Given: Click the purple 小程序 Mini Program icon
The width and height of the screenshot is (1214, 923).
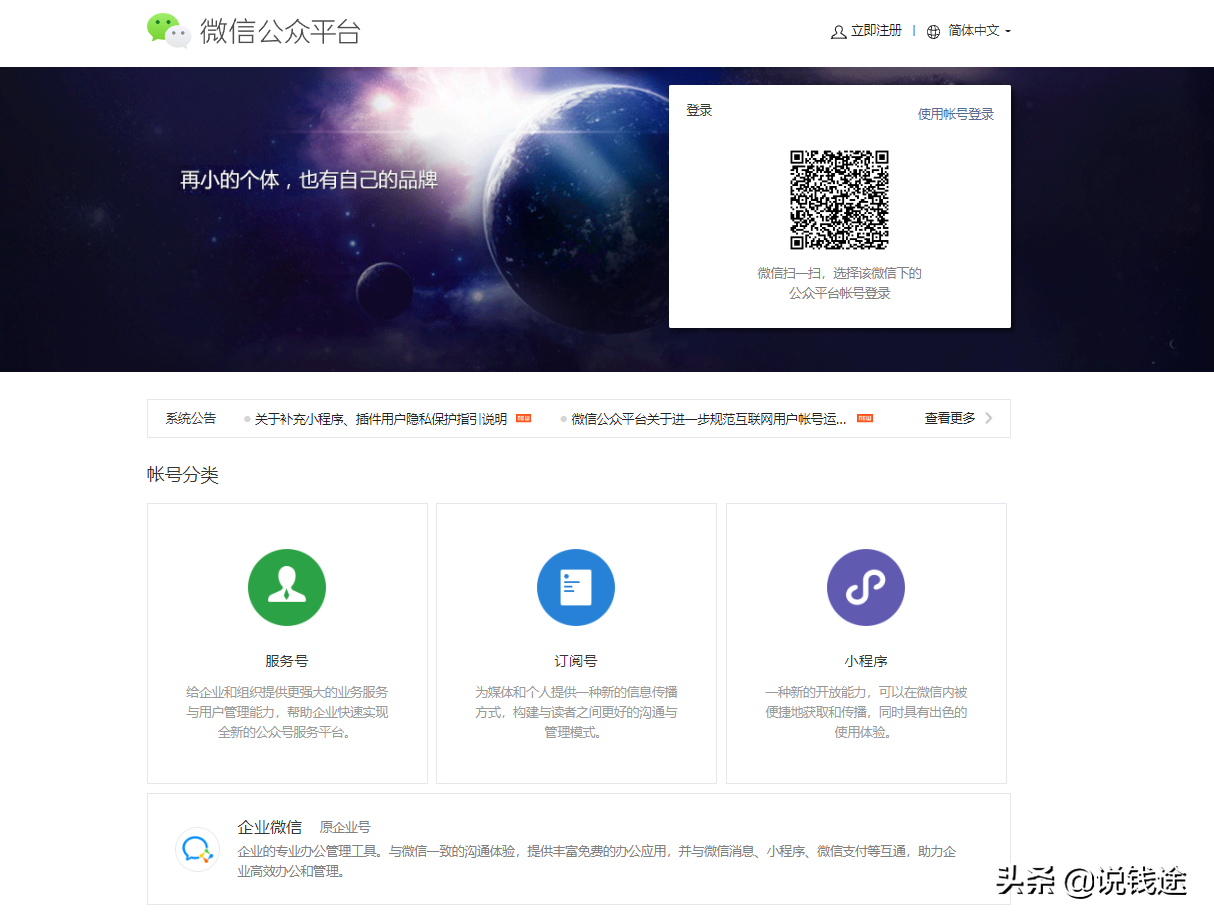Looking at the screenshot, I should [866, 587].
